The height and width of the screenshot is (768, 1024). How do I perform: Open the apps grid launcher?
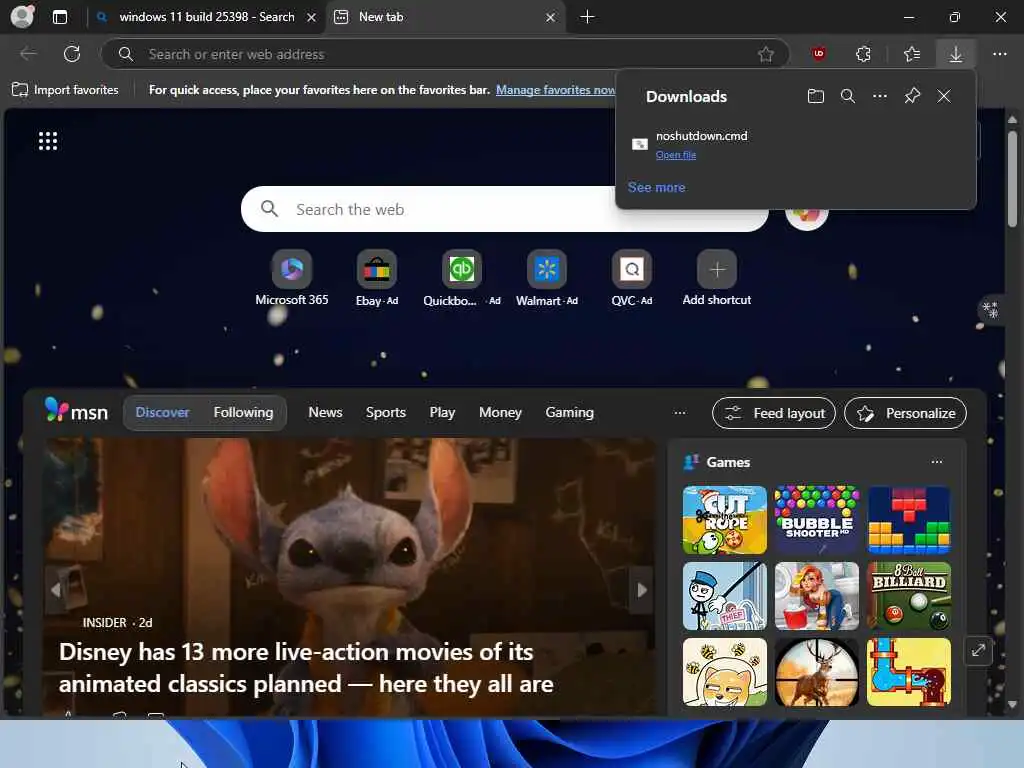pyautogui.click(x=48, y=141)
